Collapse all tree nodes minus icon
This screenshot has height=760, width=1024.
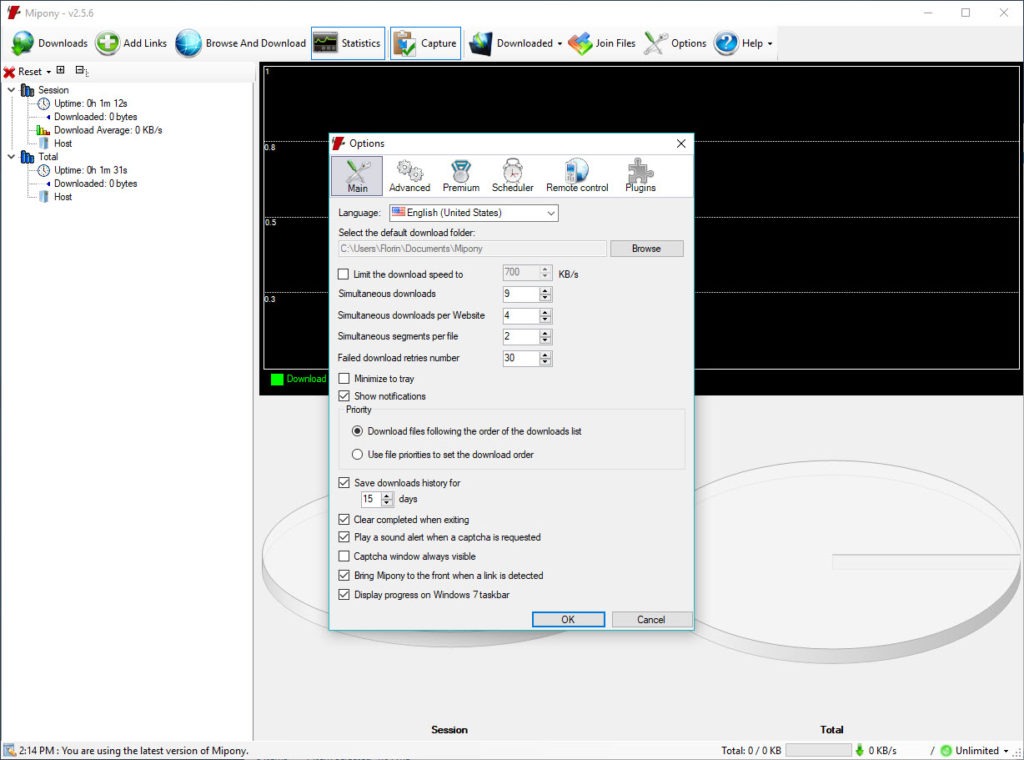point(81,71)
